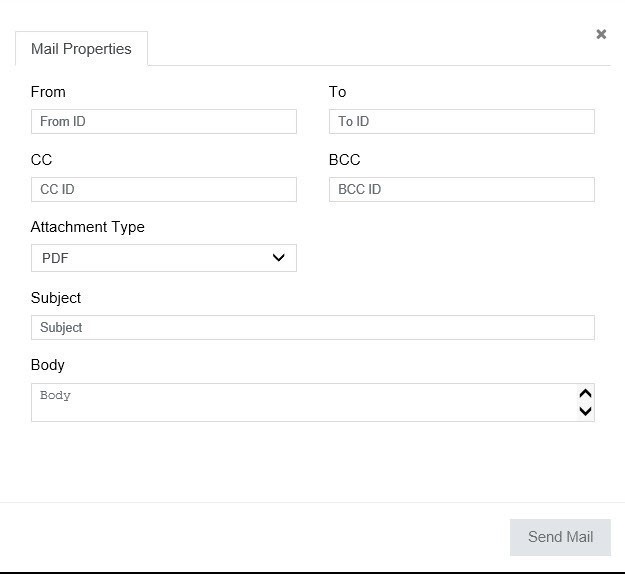Click into the BCC ID field

461,190
